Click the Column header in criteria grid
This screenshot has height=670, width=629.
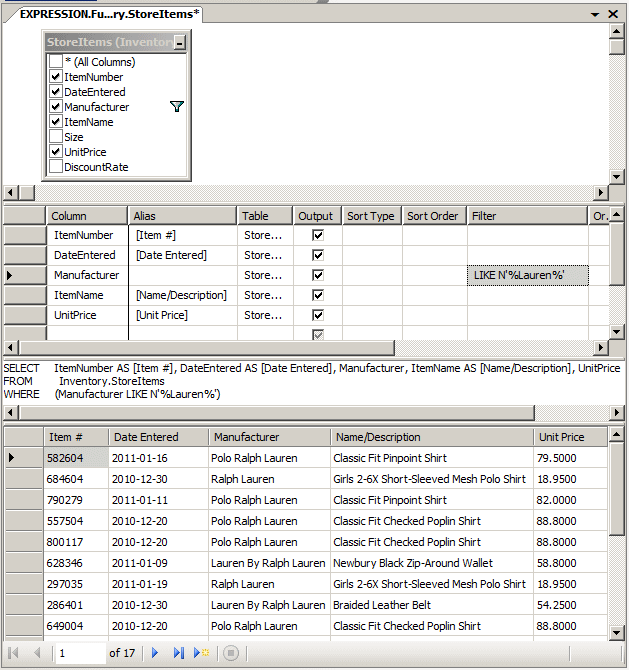(87, 216)
